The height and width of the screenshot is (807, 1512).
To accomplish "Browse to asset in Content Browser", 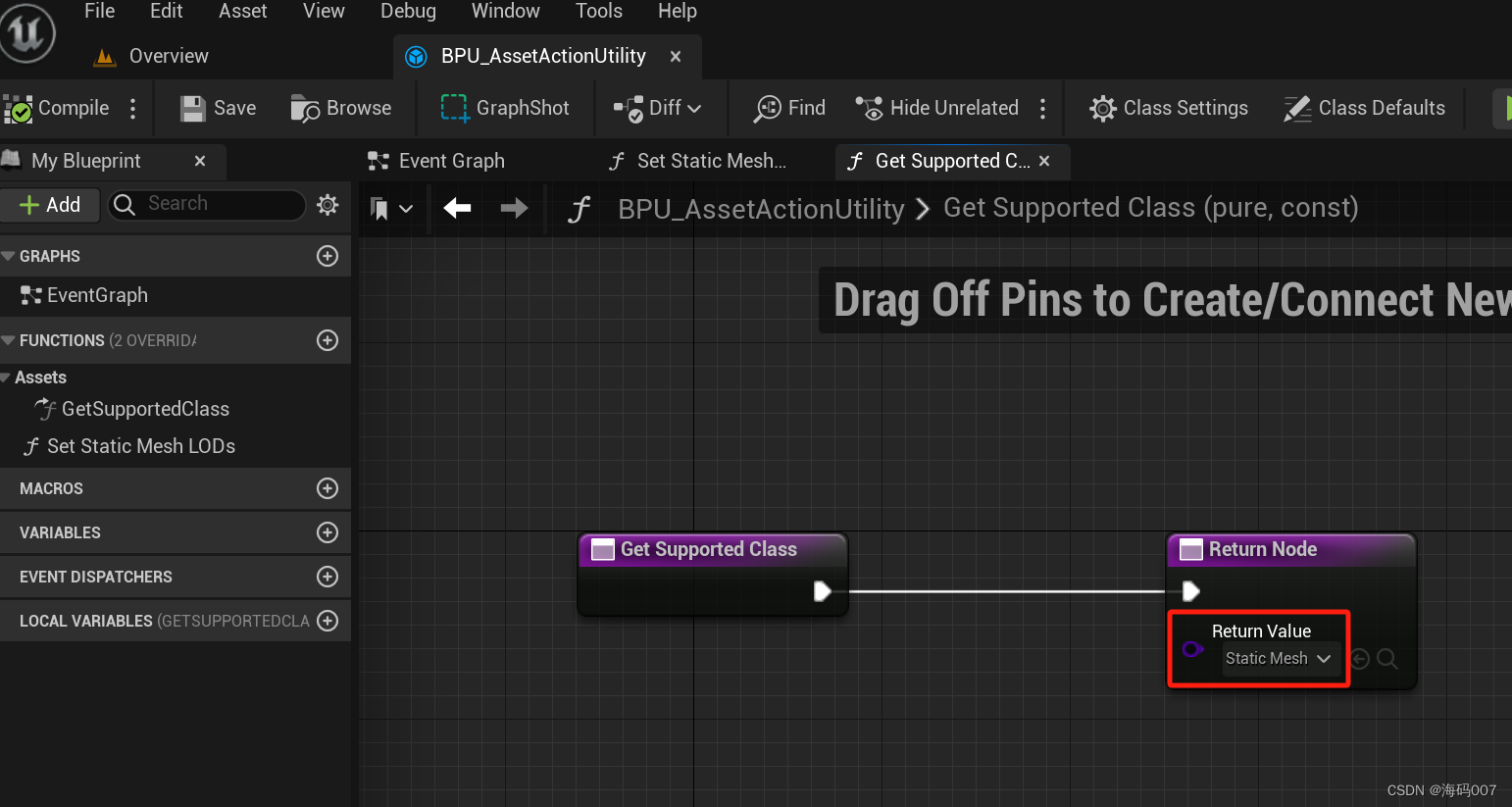I will 341,108.
